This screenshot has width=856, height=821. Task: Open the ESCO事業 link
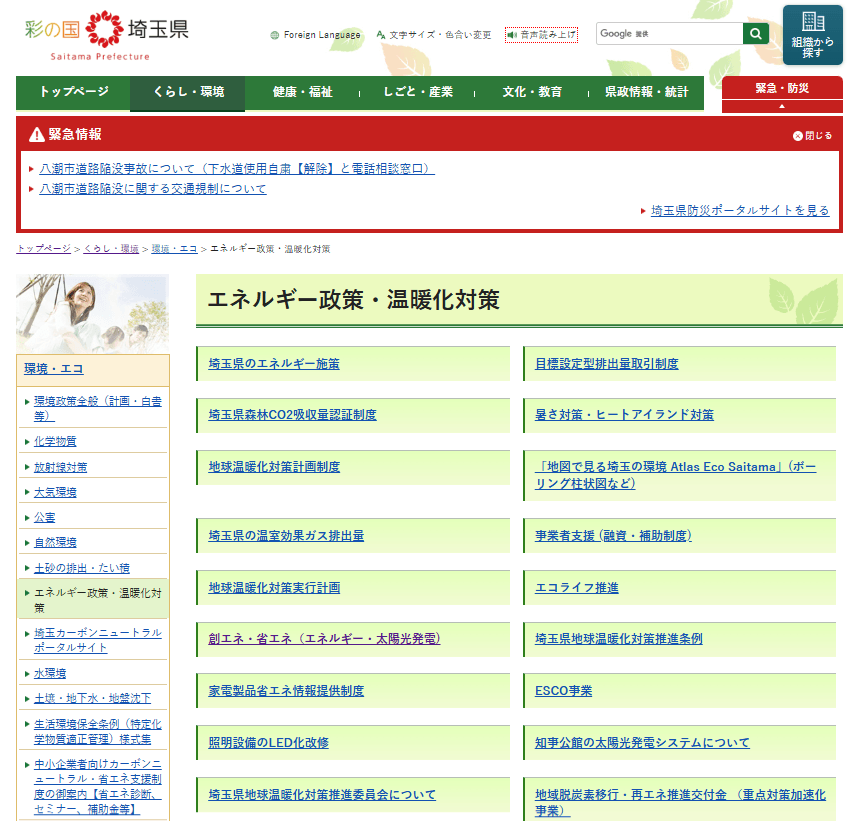(563, 691)
